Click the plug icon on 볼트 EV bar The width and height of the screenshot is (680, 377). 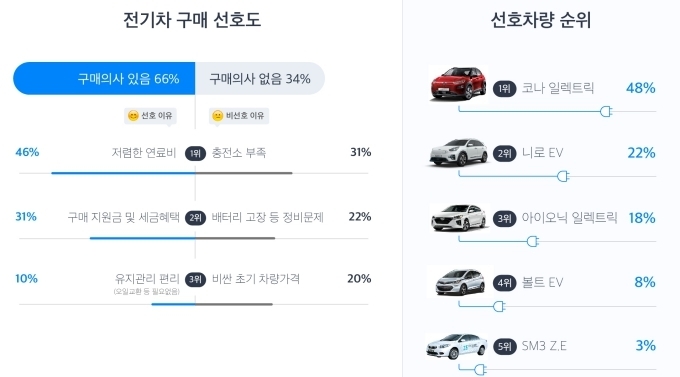click(499, 306)
